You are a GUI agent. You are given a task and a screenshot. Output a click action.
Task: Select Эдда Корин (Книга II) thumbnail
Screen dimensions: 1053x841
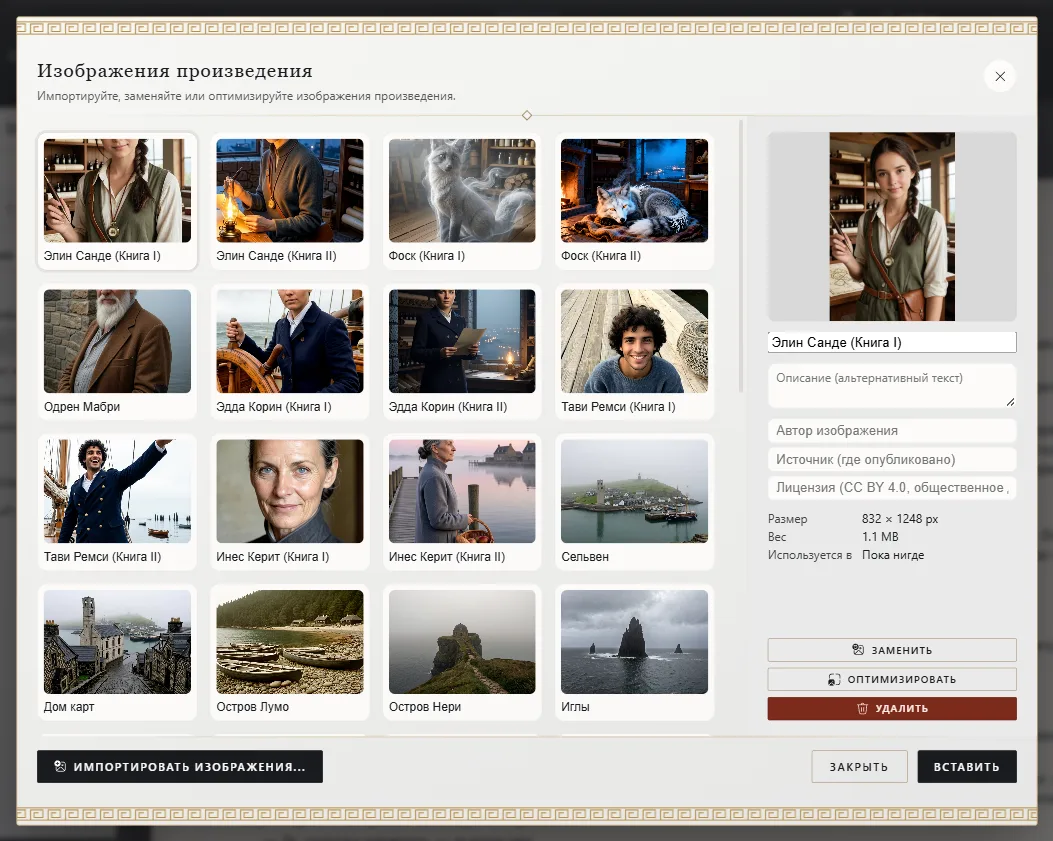tap(462, 351)
